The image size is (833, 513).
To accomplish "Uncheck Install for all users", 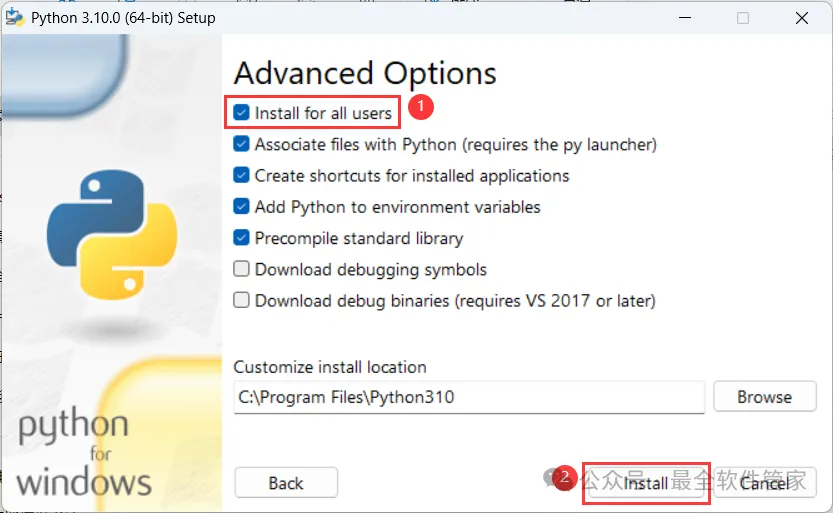I will (x=241, y=113).
